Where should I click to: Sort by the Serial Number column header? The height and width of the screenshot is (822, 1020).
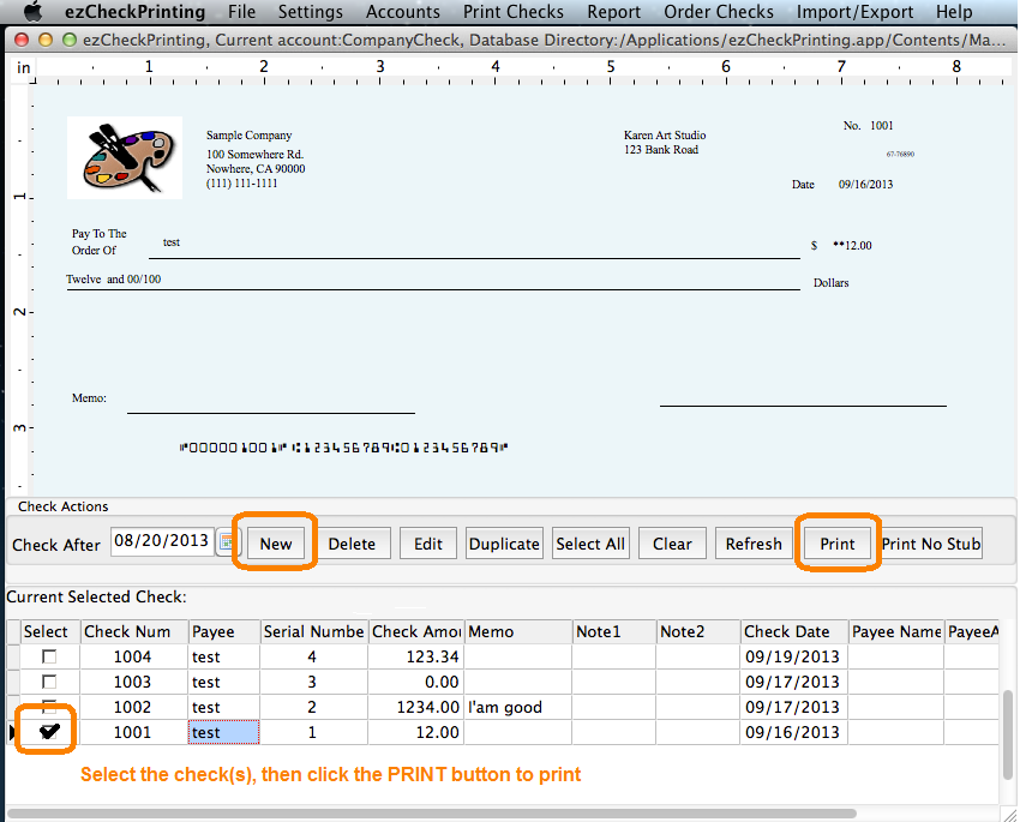click(x=314, y=631)
